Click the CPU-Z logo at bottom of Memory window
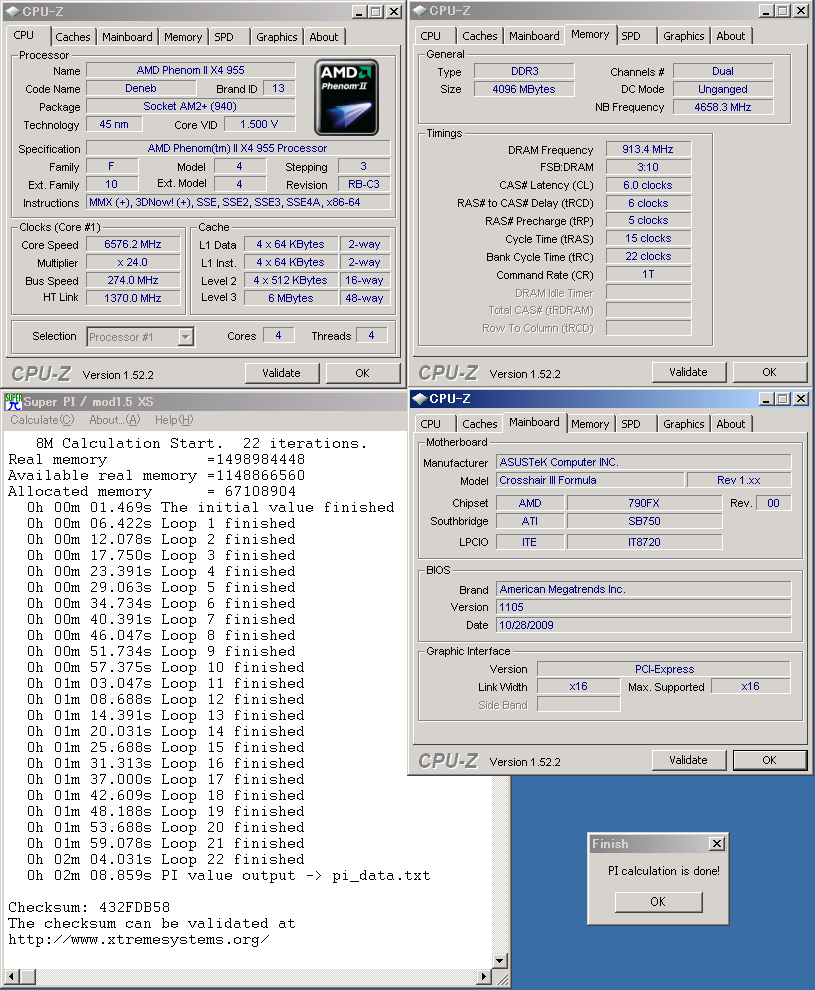The height and width of the screenshot is (990, 815). coord(447,371)
